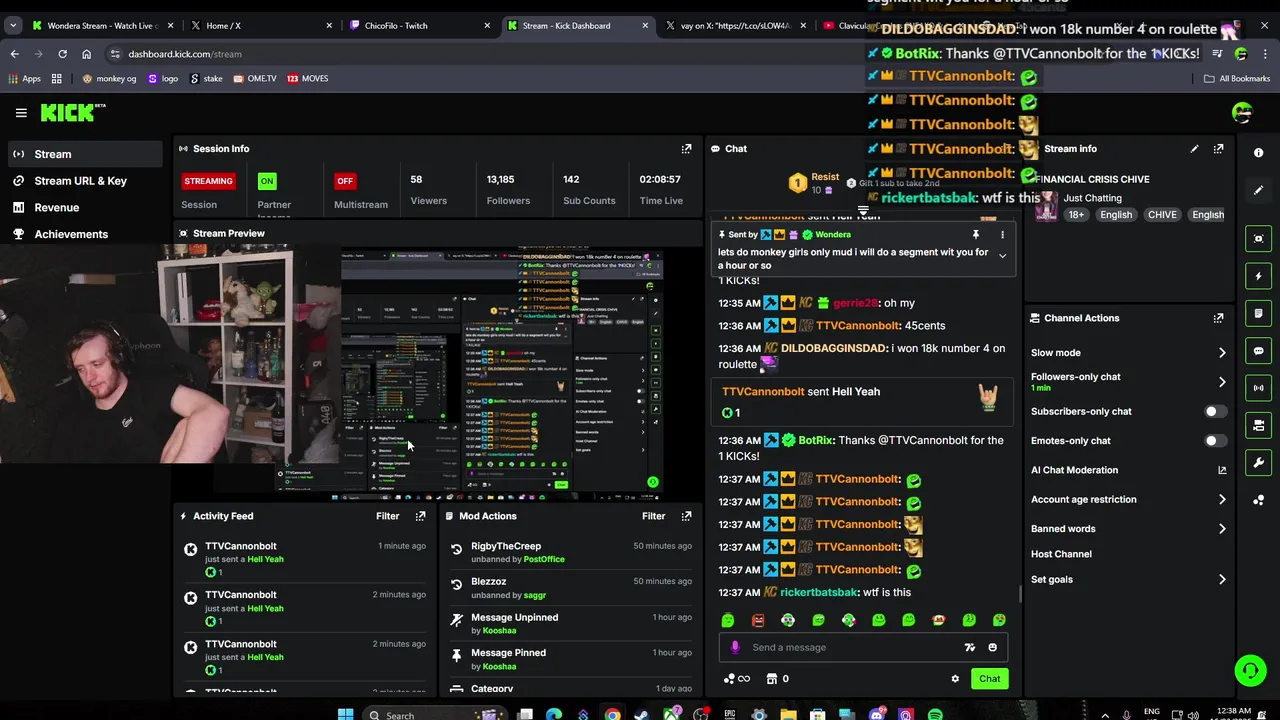Select Stream in left sidebar

(86, 154)
